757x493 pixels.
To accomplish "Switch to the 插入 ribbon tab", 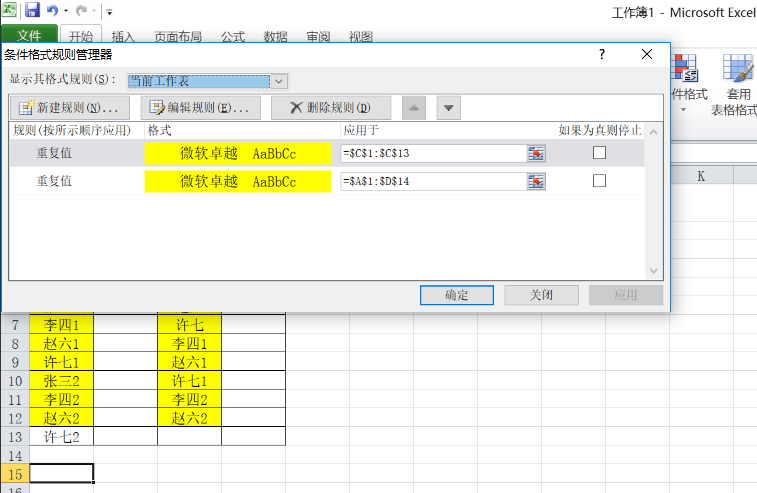I will click(123, 36).
